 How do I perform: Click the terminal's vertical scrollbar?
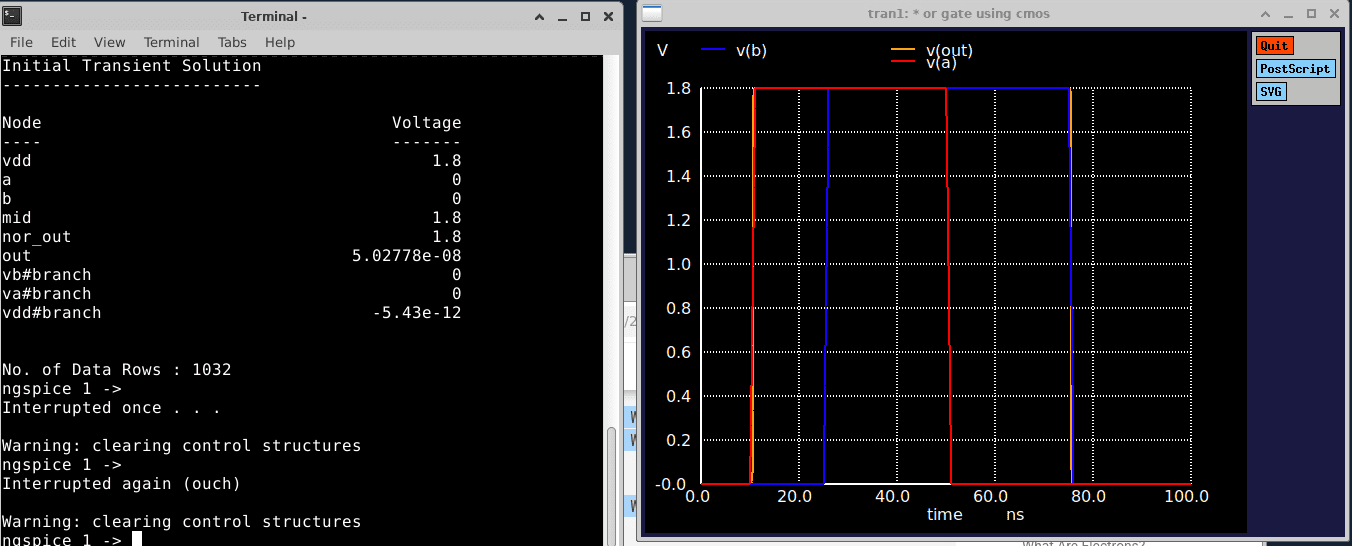click(612, 480)
